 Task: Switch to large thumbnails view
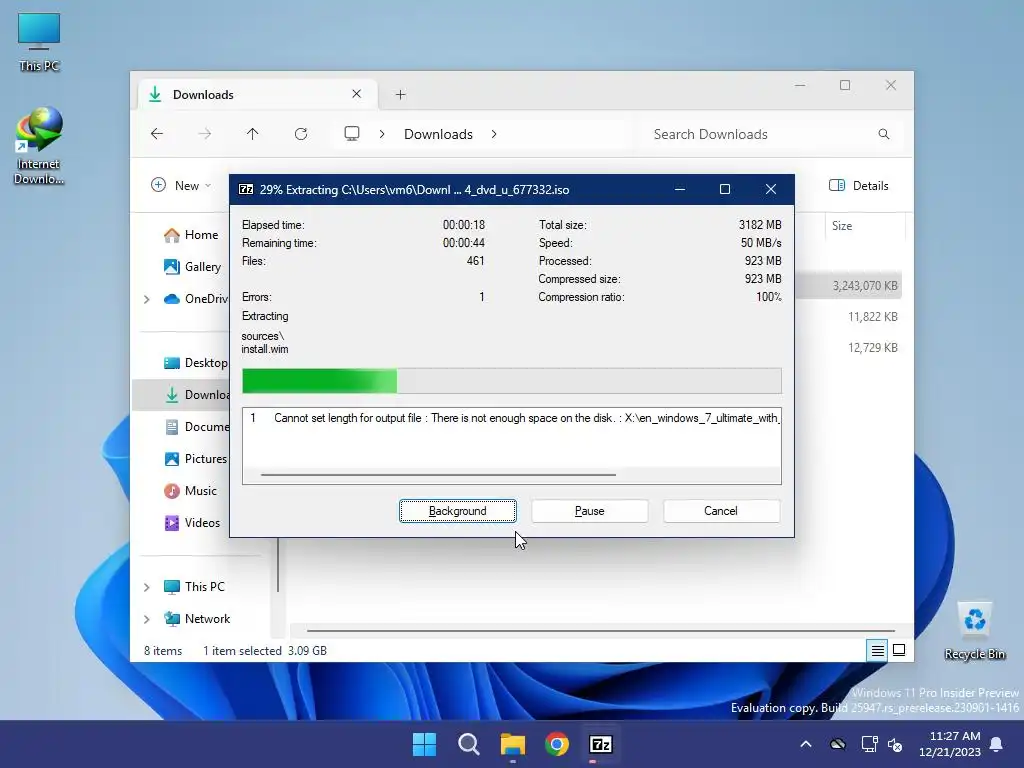point(899,650)
